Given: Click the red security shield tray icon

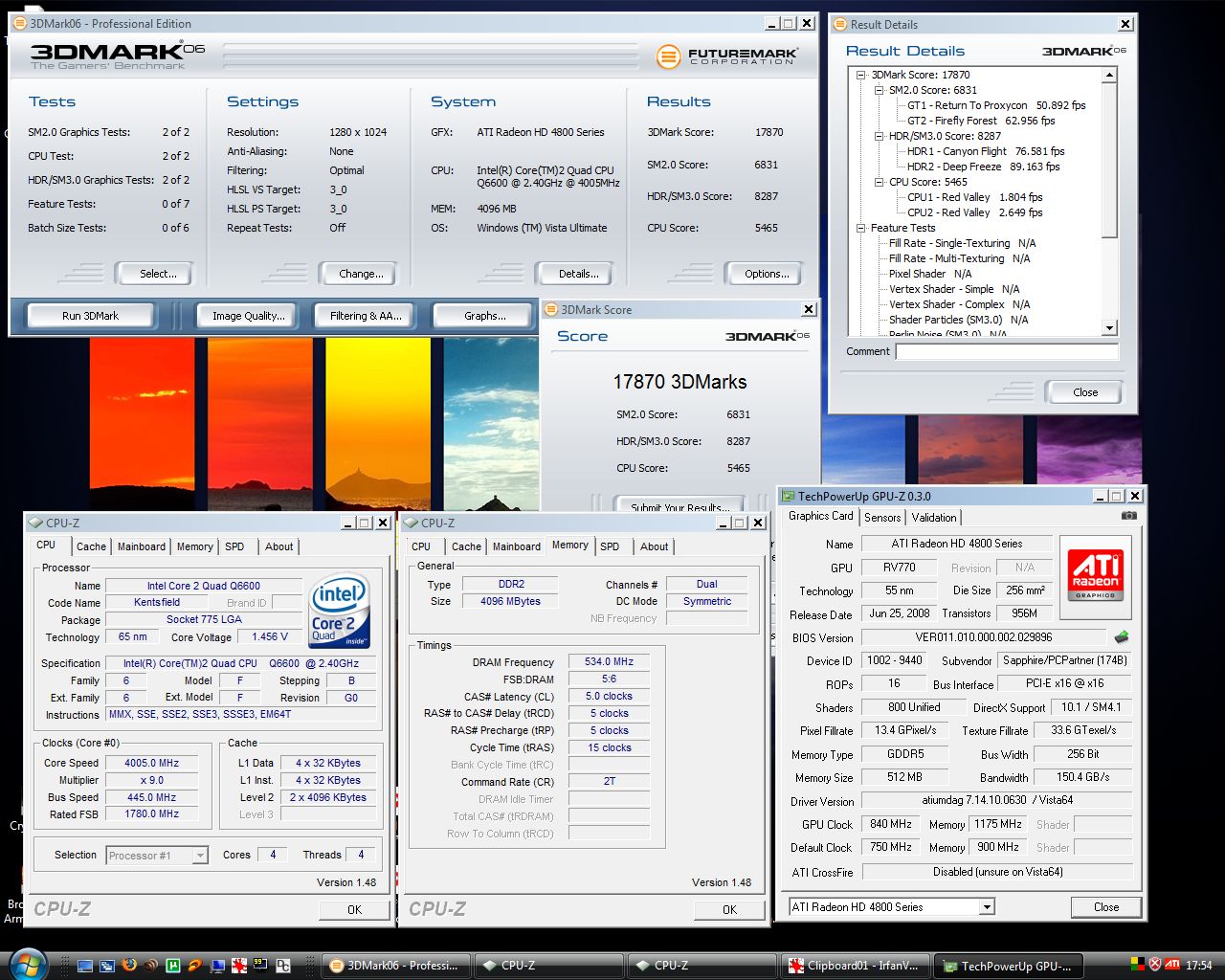Looking at the screenshot, I should coord(1155,965).
